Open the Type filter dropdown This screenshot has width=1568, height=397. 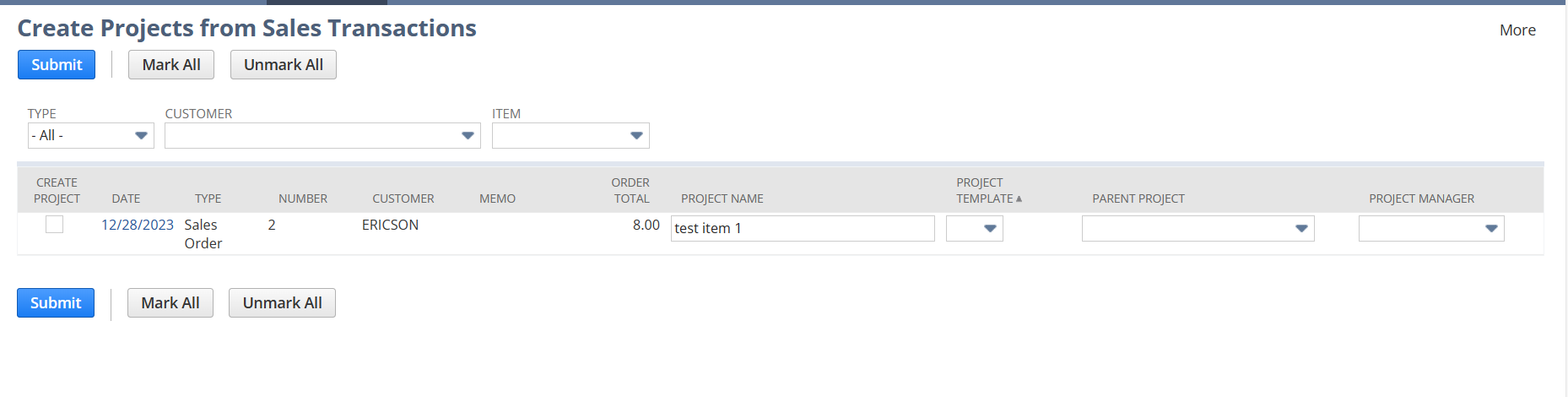[x=141, y=135]
